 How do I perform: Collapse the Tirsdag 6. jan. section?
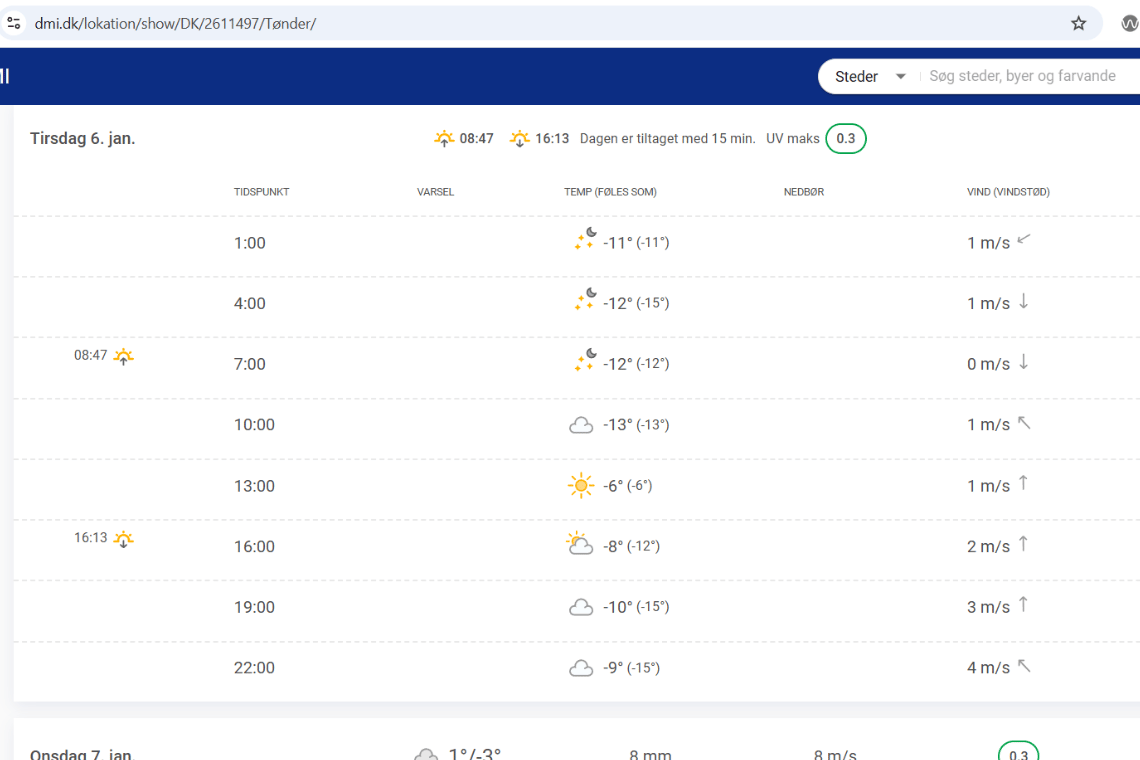[x=83, y=139]
